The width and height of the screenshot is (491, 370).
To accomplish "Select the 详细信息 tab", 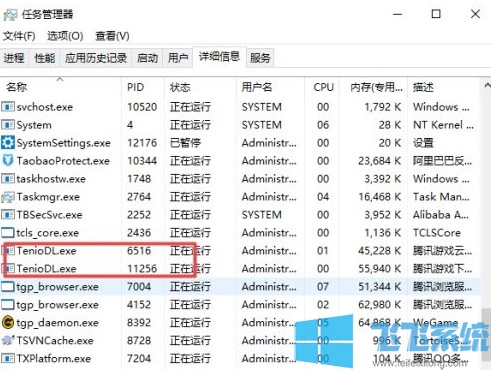I will point(219,57).
